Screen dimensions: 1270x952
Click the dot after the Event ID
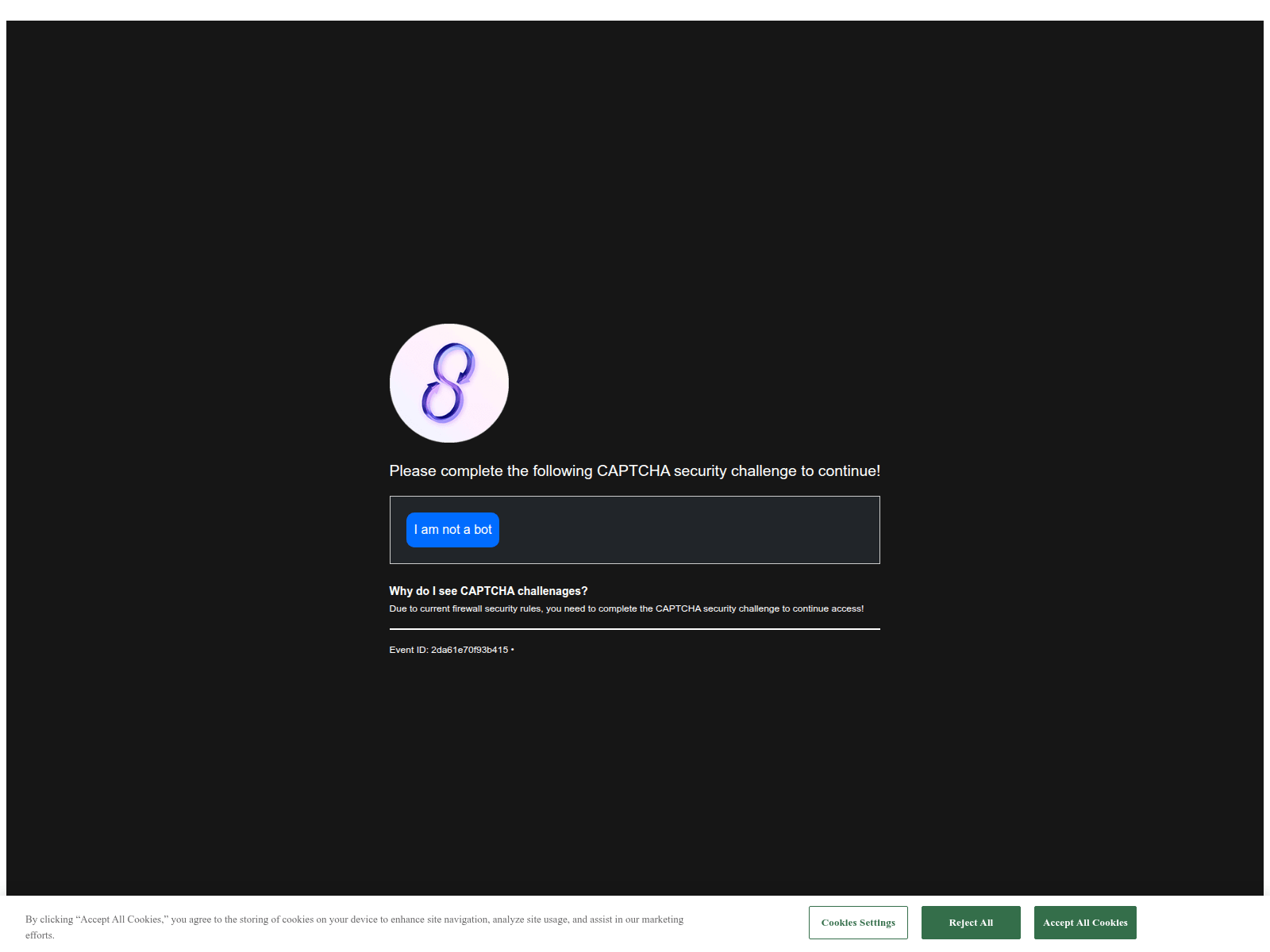point(513,649)
